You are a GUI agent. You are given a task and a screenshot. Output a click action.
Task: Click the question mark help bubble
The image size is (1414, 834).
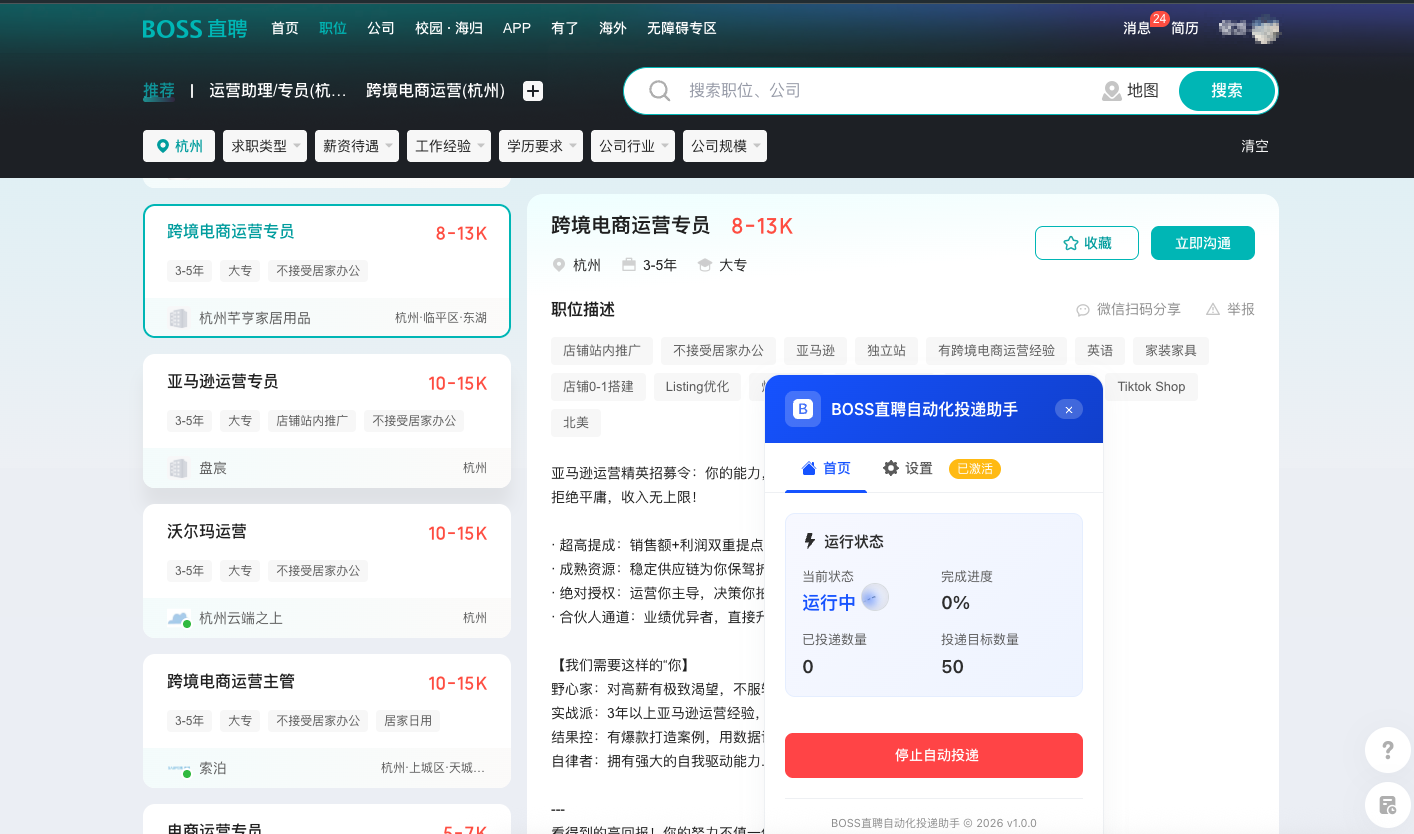coord(1387,750)
